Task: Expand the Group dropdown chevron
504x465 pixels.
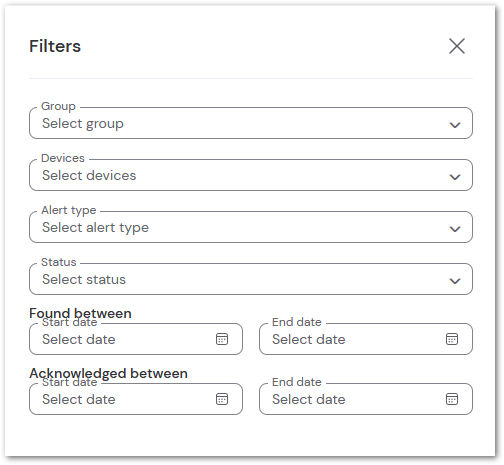Action: pos(455,125)
